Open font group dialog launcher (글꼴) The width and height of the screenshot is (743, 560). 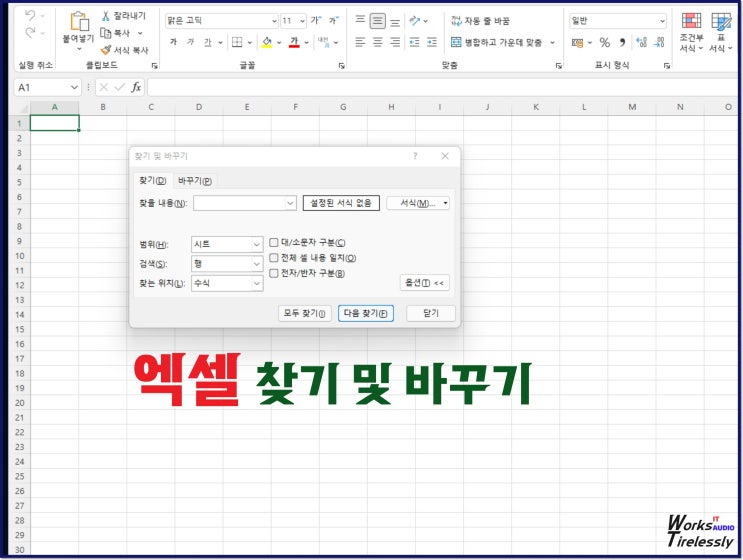click(x=341, y=66)
